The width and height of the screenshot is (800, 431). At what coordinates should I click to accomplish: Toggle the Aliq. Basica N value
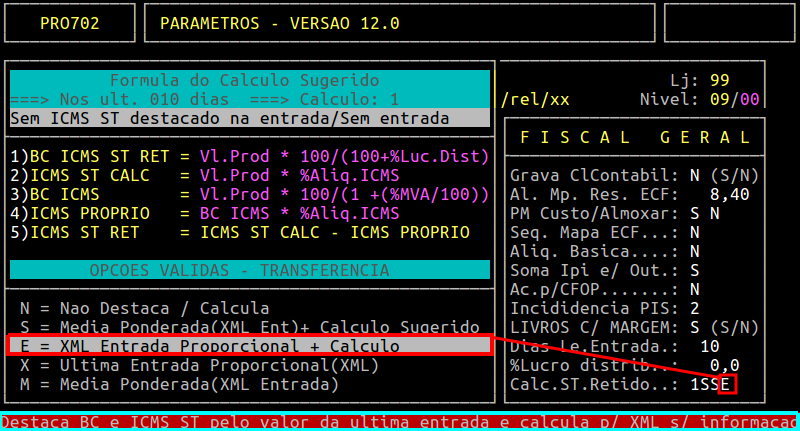pyautogui.click(x=694, y=251)
